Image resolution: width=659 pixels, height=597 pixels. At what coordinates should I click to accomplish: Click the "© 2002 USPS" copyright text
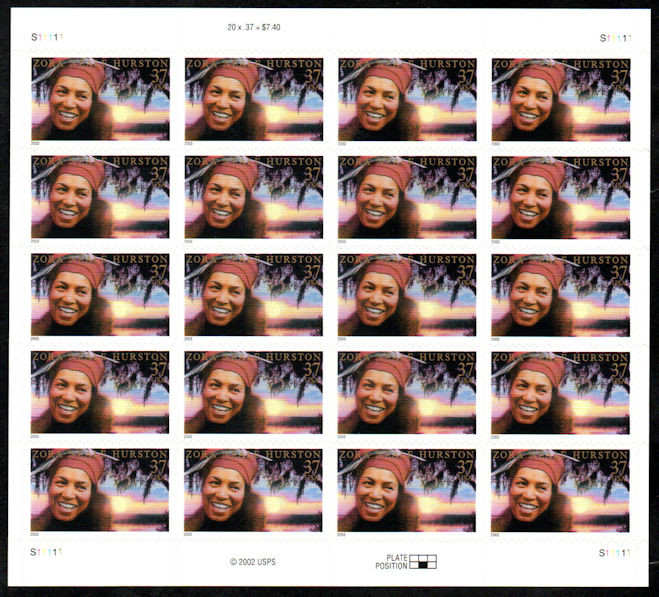[253, 562]
